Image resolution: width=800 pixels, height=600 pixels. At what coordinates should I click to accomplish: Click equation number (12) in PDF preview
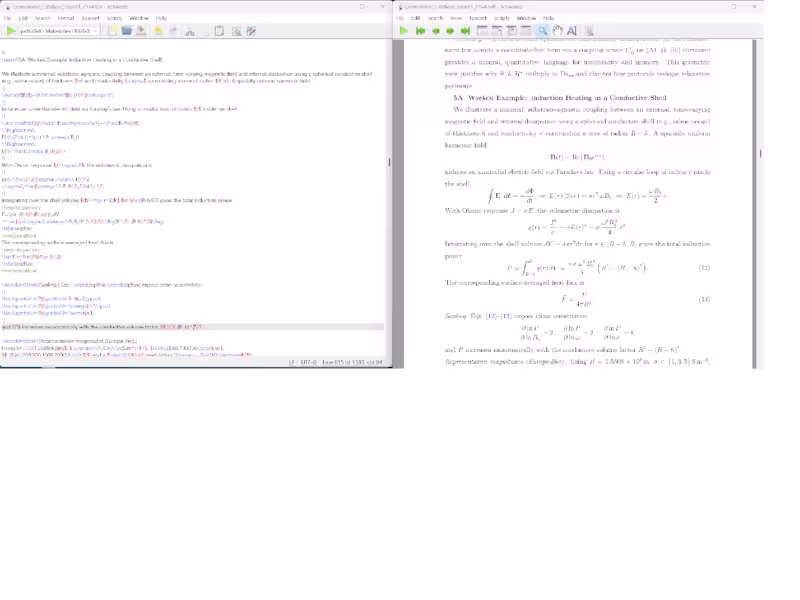704,268
